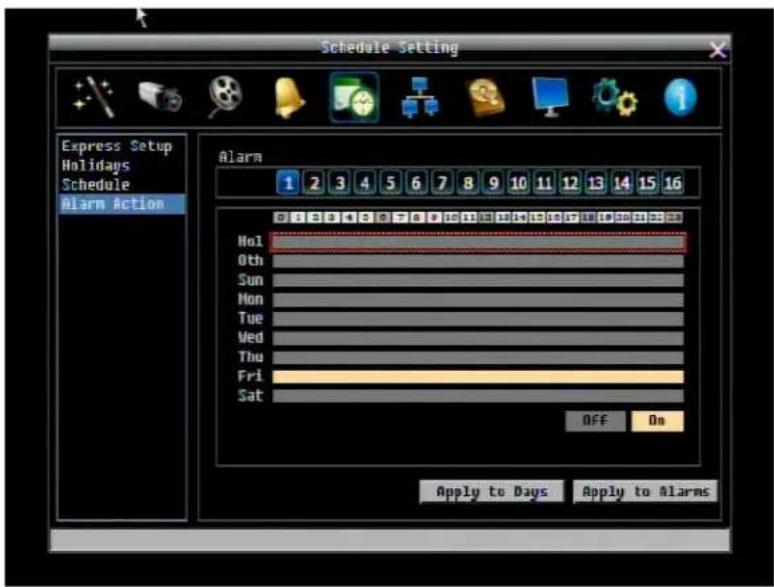This screenshot has width=774, height=587.
Task: Open the display monitor settings icon
Action: (x=550, y=97)
